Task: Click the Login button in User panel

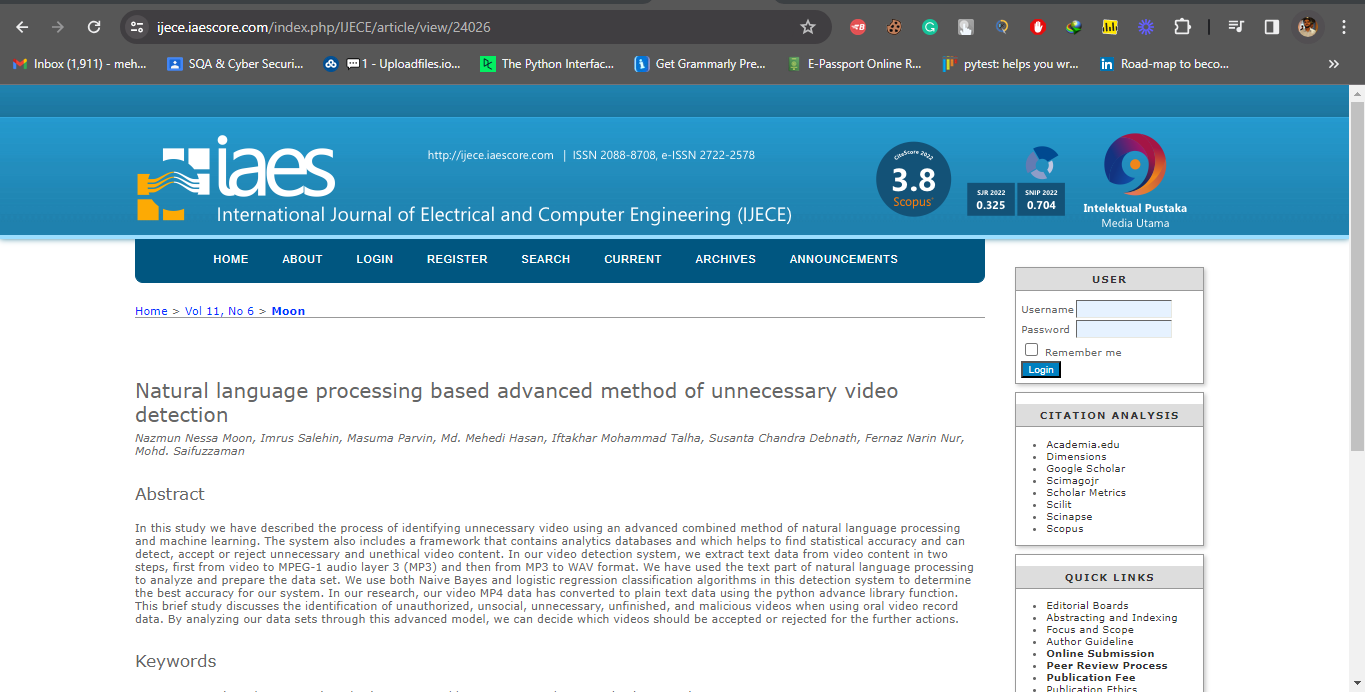Action: pos(1041,370)
